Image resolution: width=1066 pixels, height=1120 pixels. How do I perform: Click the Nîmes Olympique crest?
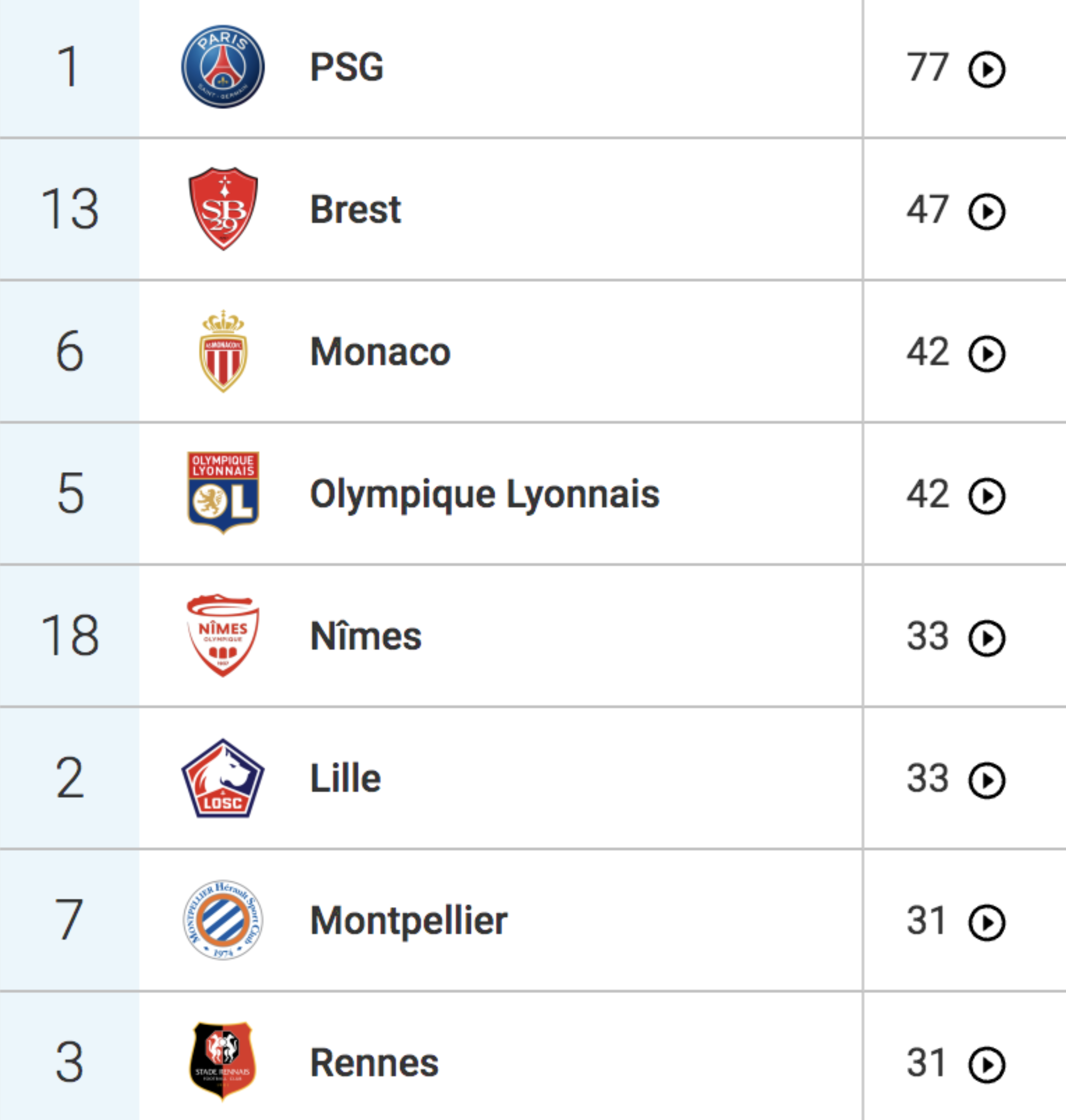click(x=223, y=636)
